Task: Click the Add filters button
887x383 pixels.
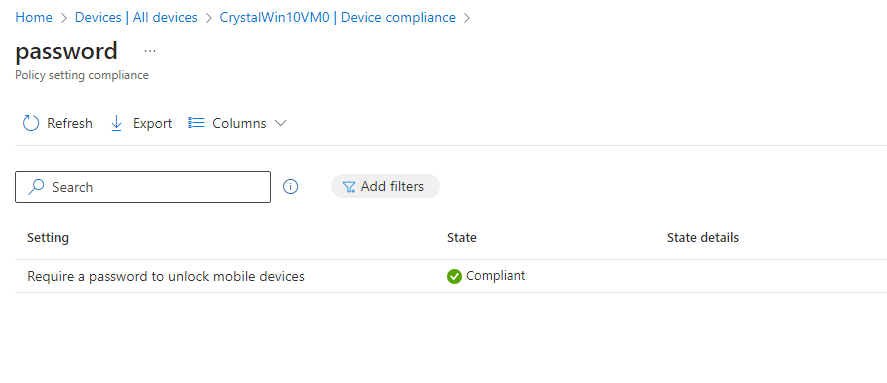Action: pyautogui.click(x=385, y=186)
